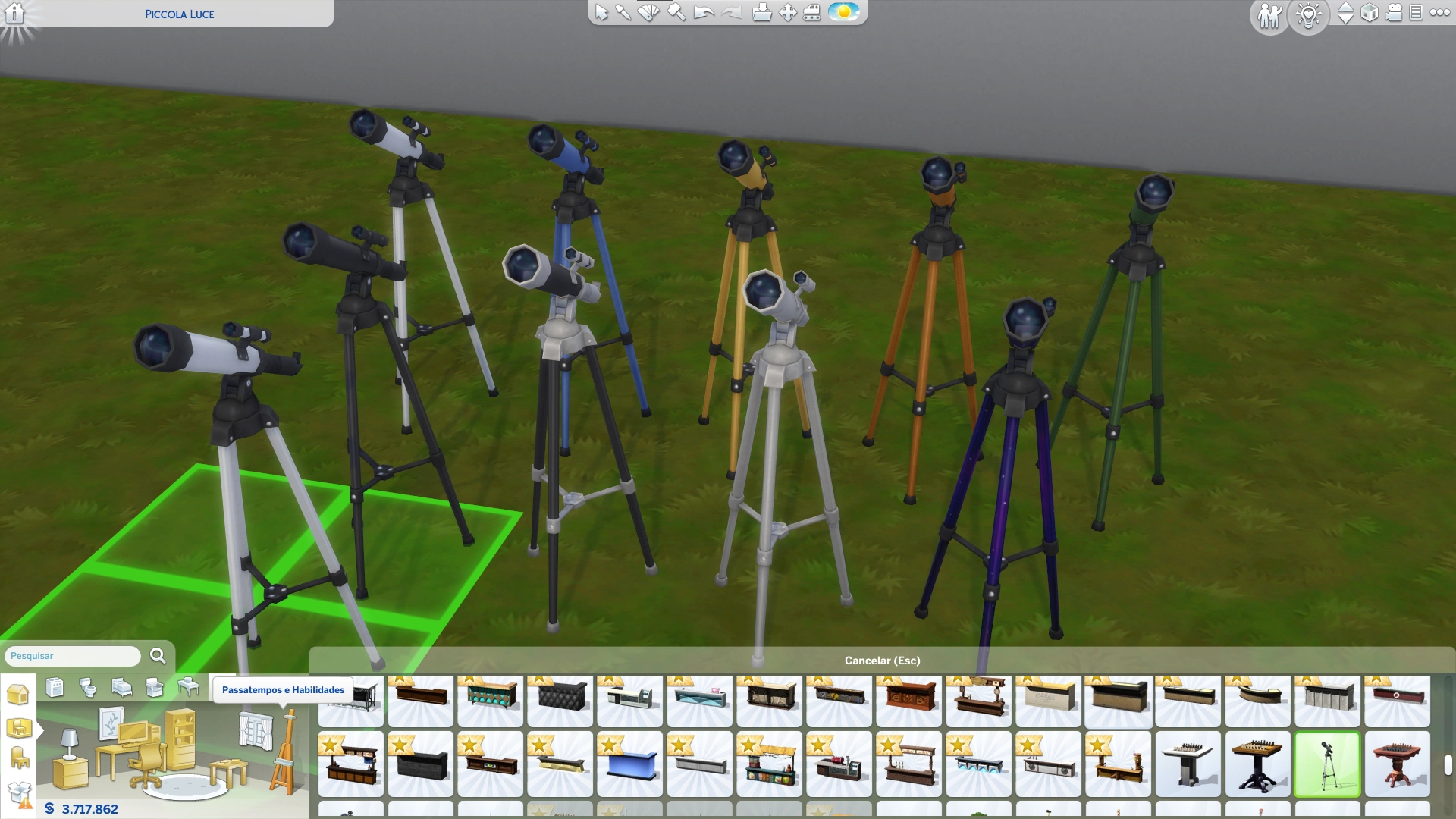The width and height of the screenshot is (1456, 819).
Task: Choose the bathroom toilet category
Action: (x=88, y=687)
